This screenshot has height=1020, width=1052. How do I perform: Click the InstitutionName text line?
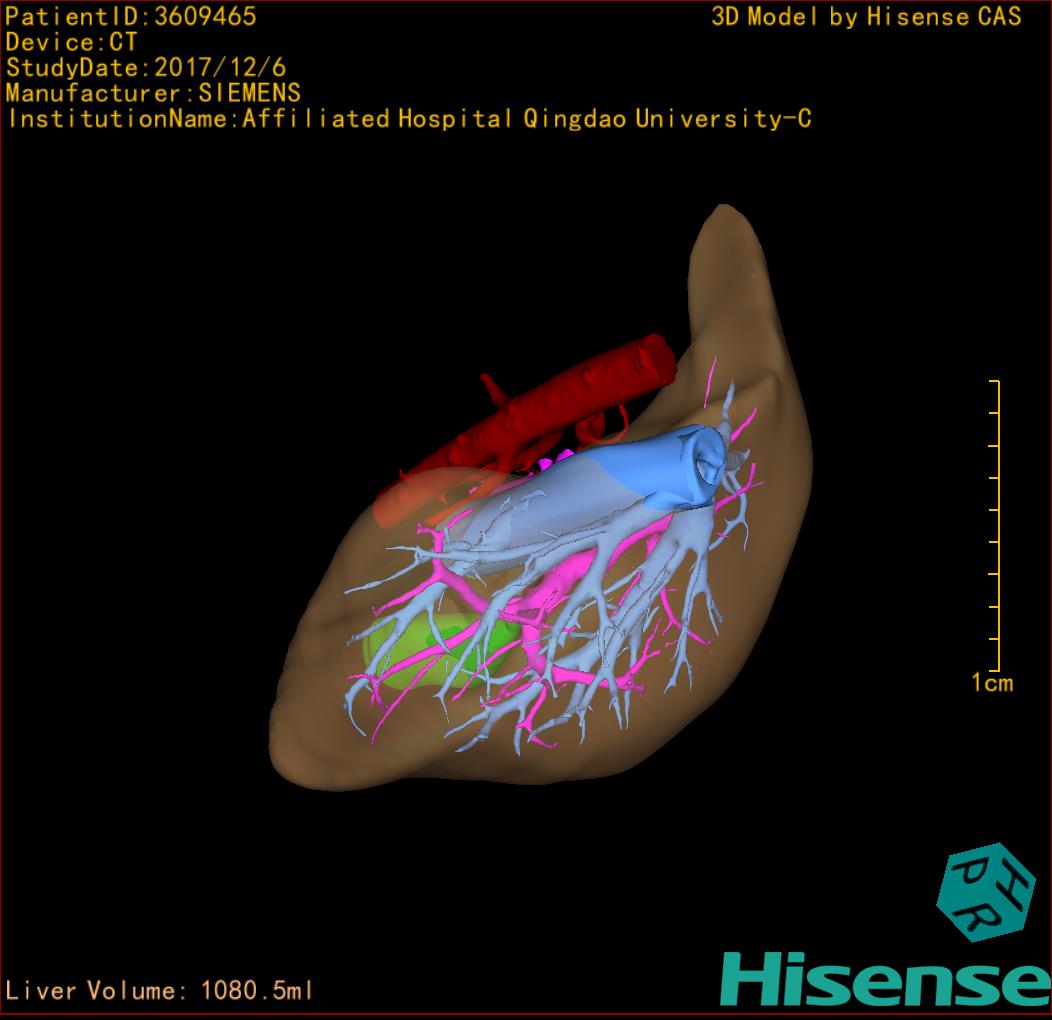(x=409, y=119)
